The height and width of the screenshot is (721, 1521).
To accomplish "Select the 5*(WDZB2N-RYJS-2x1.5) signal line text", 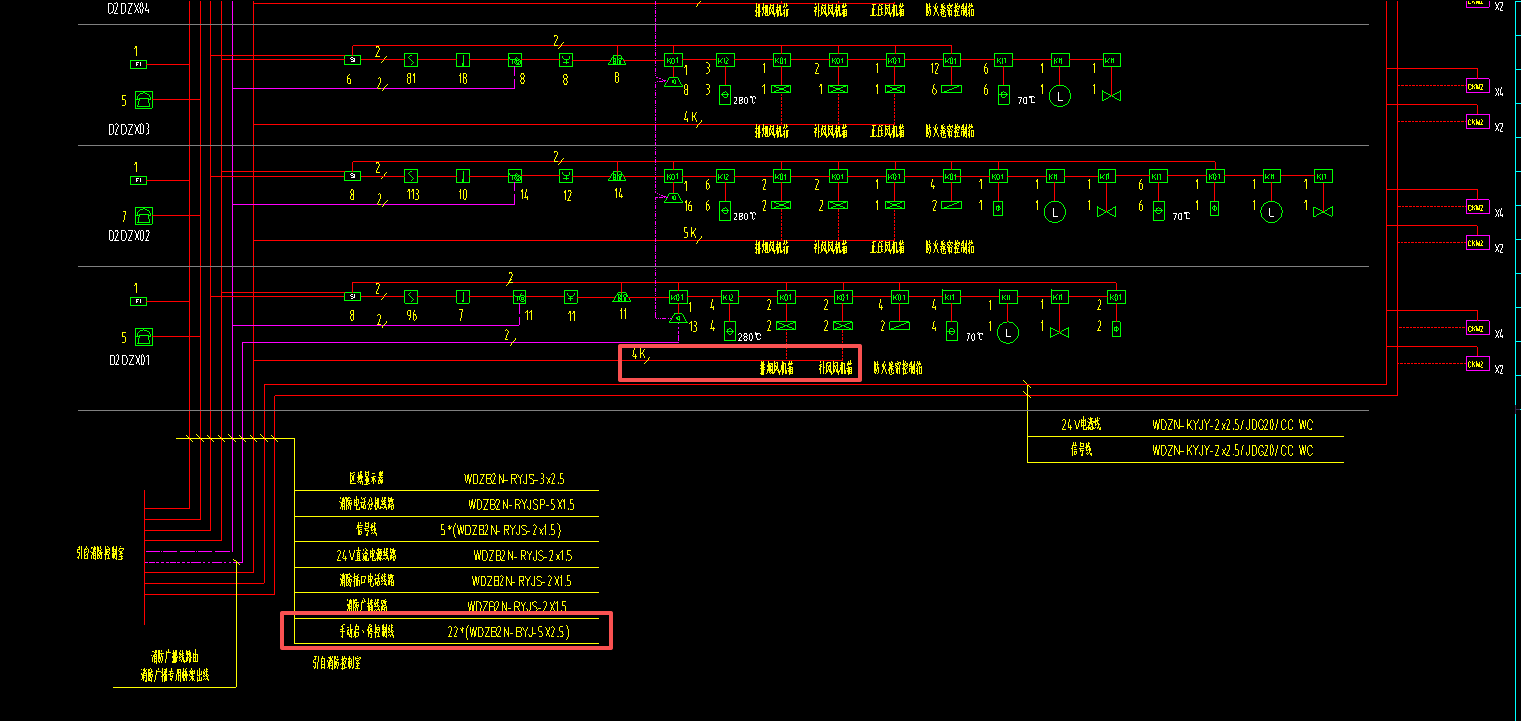I will tap(501, 530).
